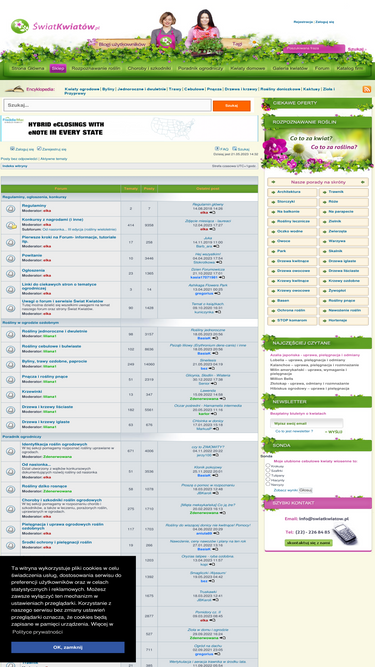Click the forum status icon beside Ogłoszenia
This screenshot has height=667, width=375.
11,274
